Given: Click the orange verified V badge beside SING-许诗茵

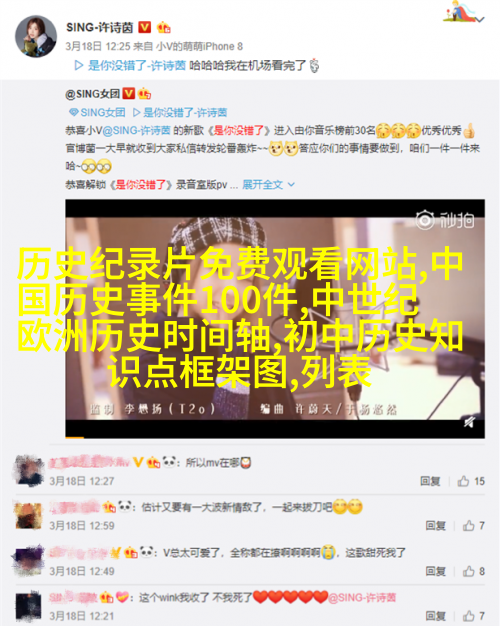Looking at the screenshot, I should (144, 27).
